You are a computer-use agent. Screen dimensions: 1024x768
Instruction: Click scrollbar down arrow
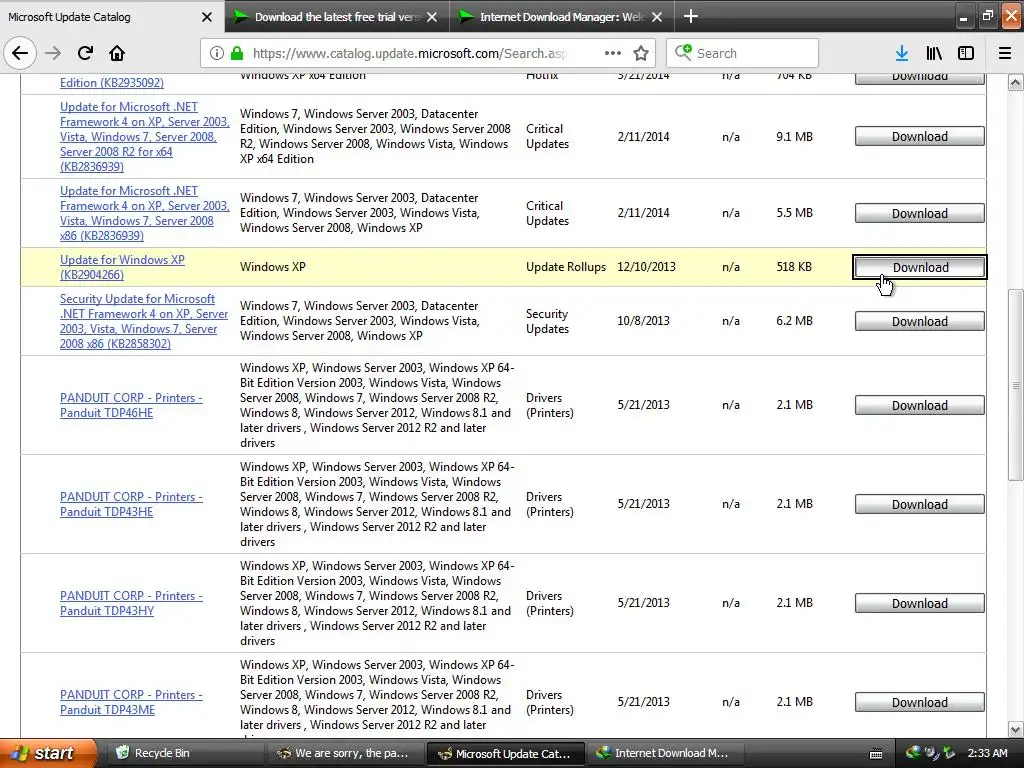click(x=1015, y=729)
